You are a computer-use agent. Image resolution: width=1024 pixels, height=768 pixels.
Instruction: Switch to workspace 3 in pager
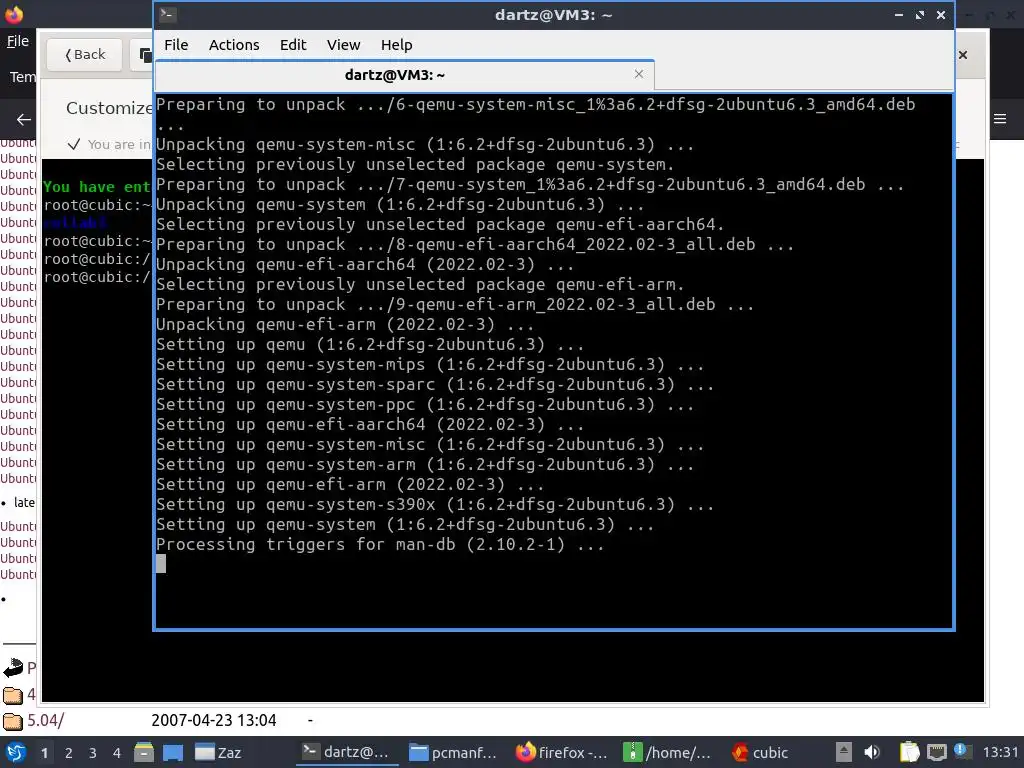coord(93,753)
